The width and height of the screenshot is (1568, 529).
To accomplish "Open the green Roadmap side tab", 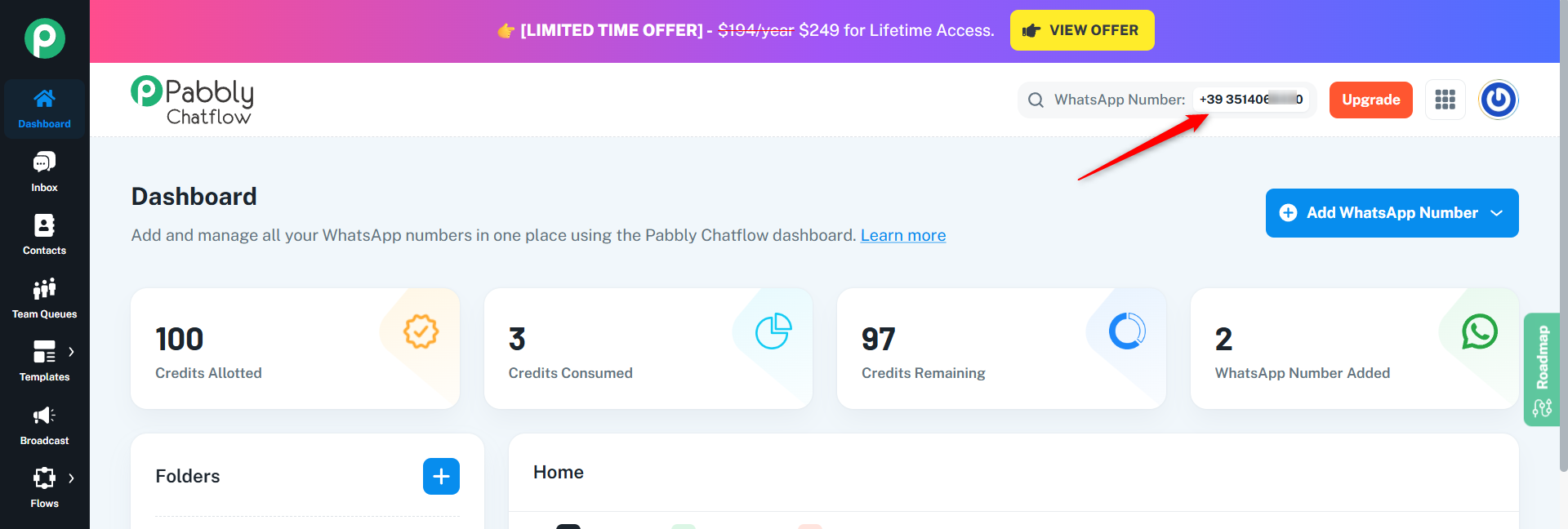I will tap(1542, 369).
